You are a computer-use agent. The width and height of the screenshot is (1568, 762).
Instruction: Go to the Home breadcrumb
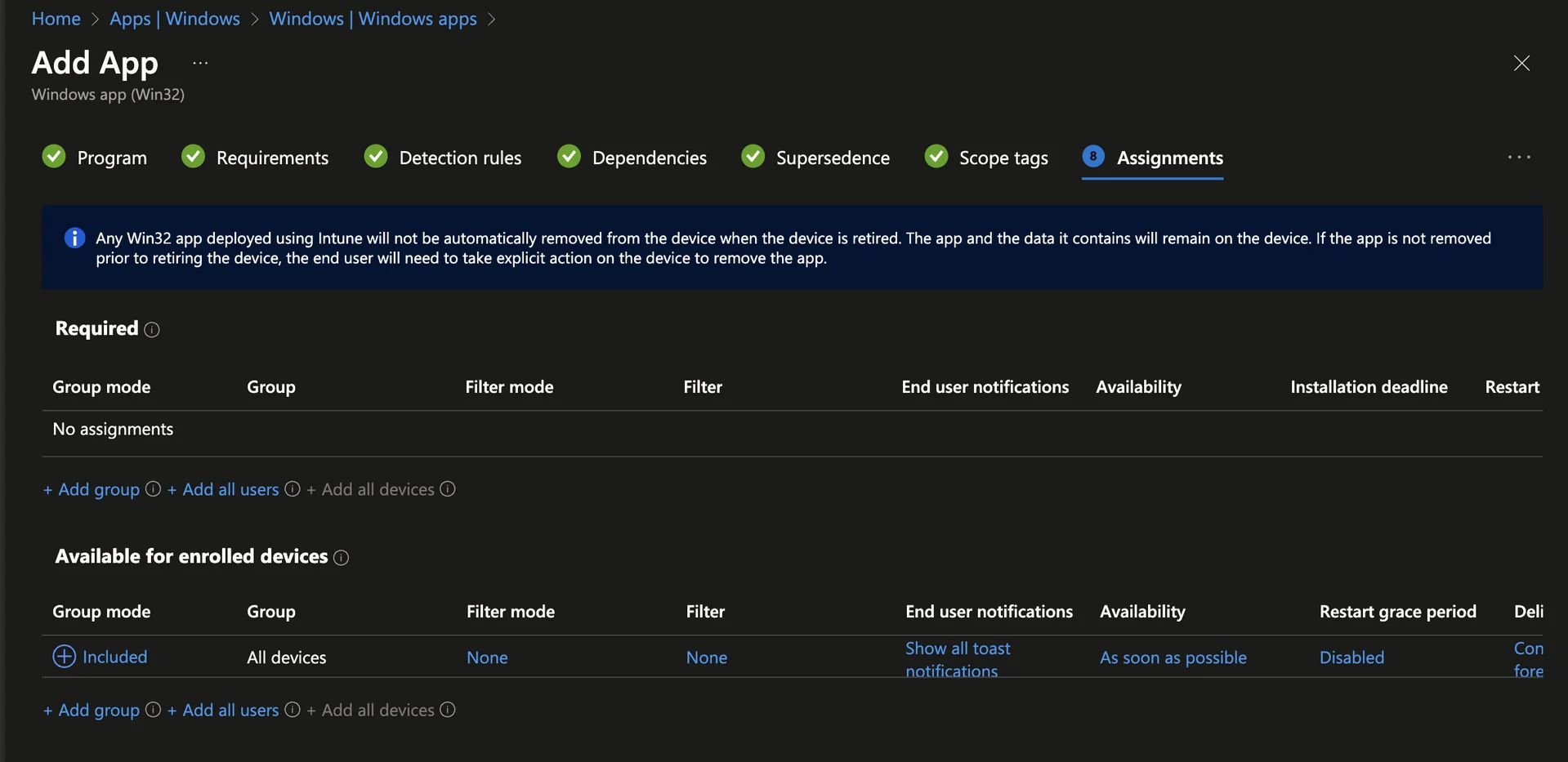[x=56, y=18]
